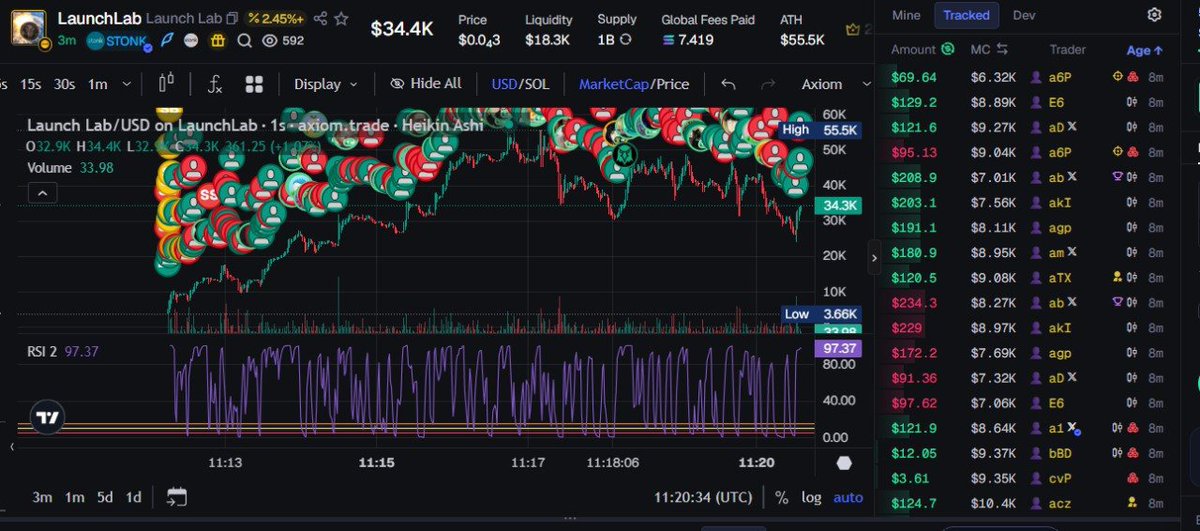
Task: Swap the MC column with arrows icon
Action: (1002, 49)
